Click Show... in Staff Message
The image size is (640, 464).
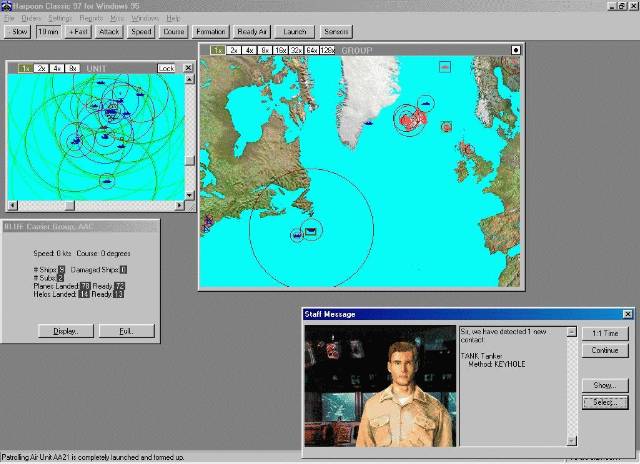[605, 385]
